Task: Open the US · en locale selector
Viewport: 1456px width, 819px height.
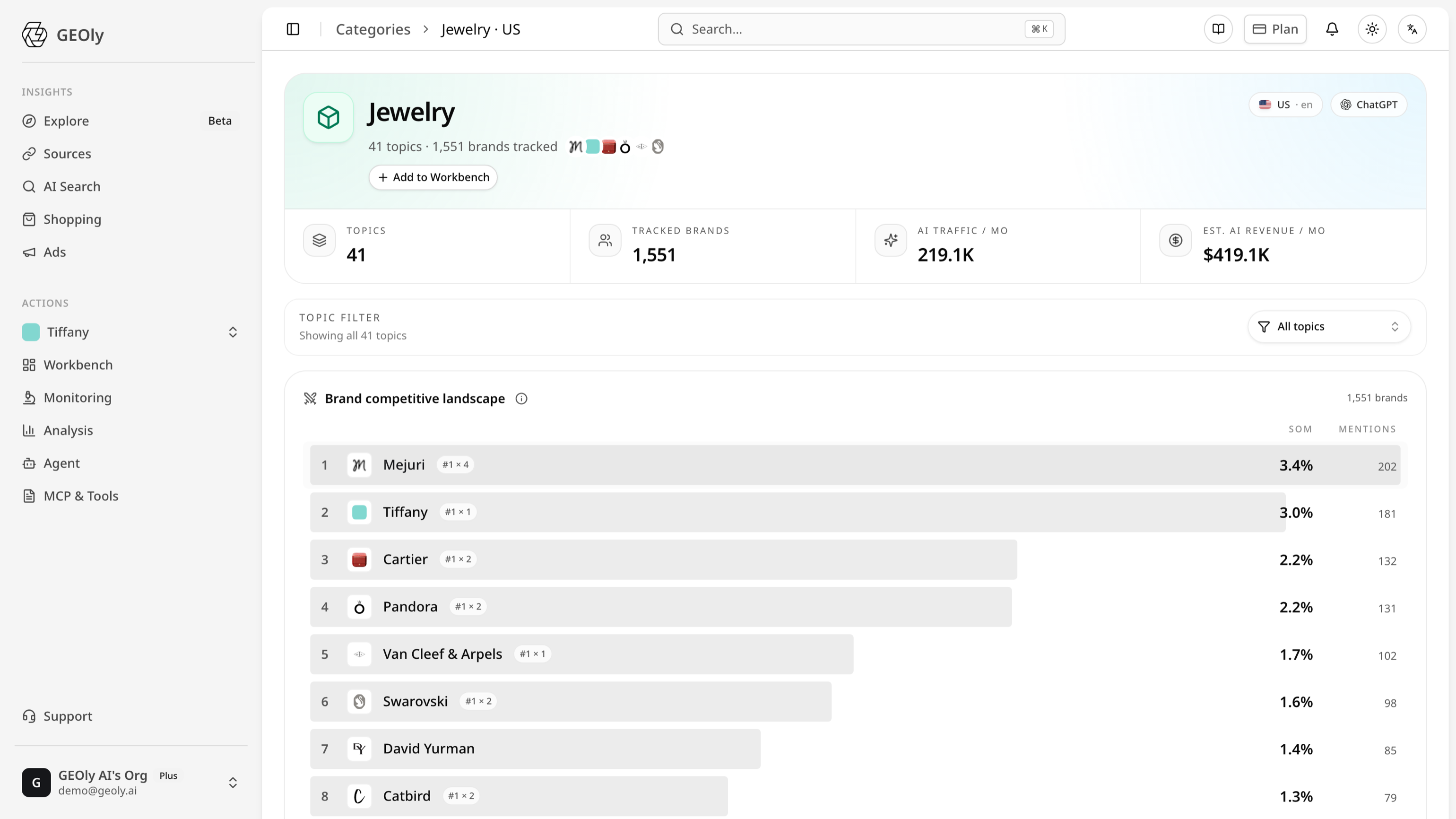Action: [x=1285, y=105]
